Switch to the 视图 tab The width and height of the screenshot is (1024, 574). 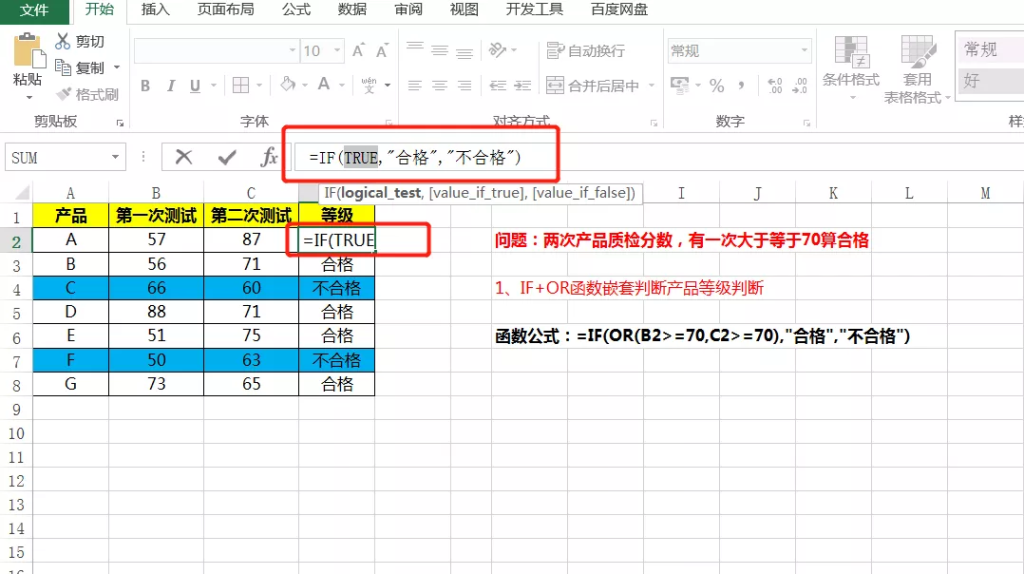tap(464, 10)
